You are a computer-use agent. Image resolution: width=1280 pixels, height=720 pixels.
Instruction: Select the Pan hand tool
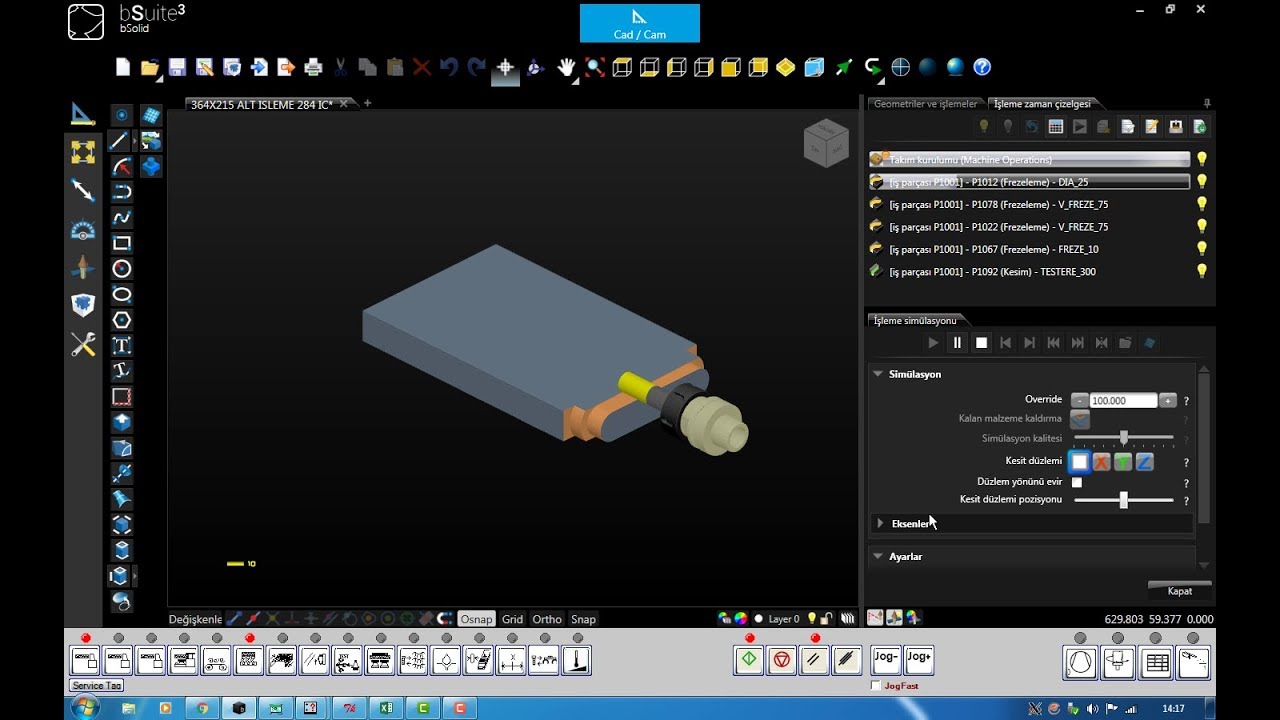(567, 67)
